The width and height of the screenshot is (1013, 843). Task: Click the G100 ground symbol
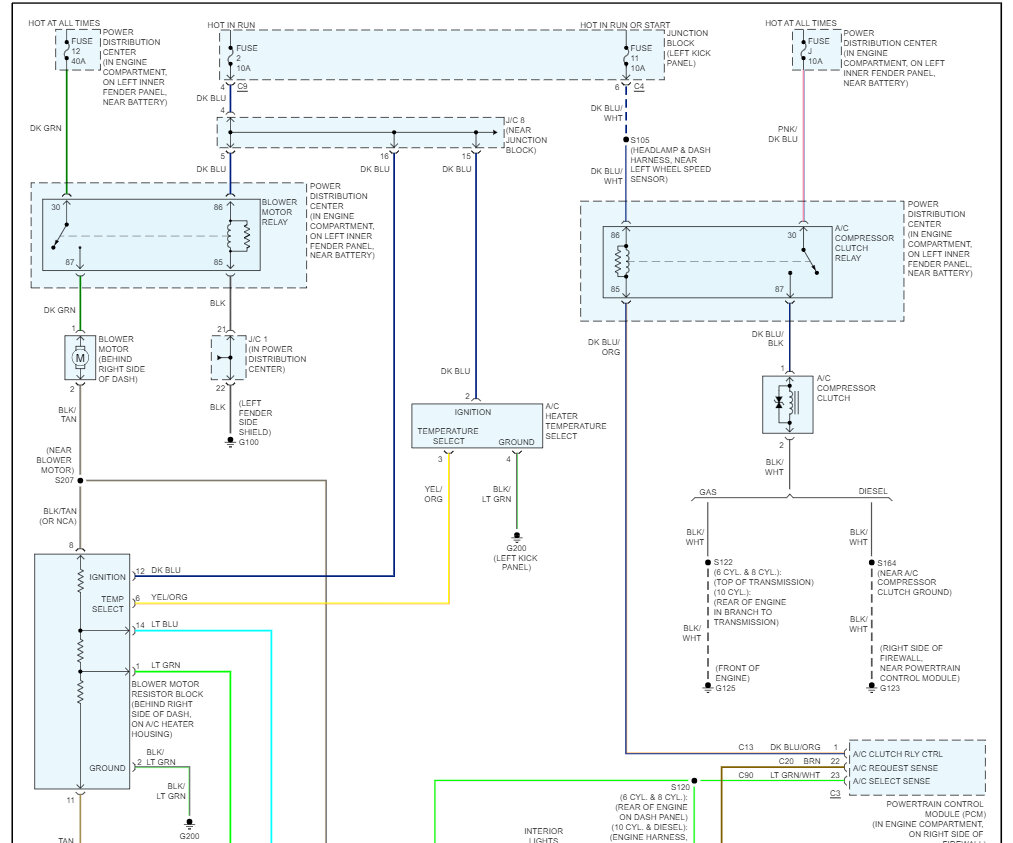pyautogui.click(x=230, y=442)
